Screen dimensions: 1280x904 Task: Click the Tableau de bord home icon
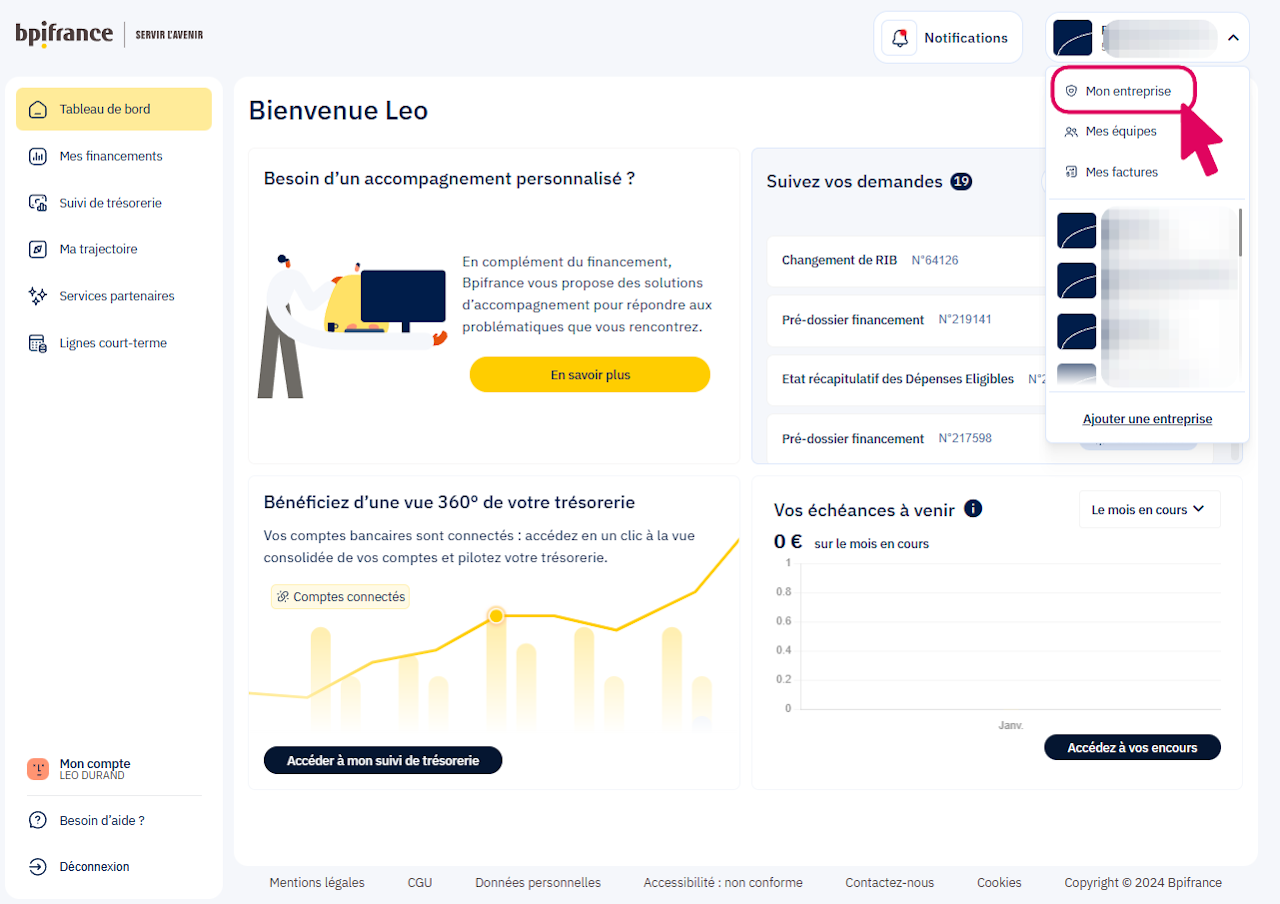tap(38, 109)
